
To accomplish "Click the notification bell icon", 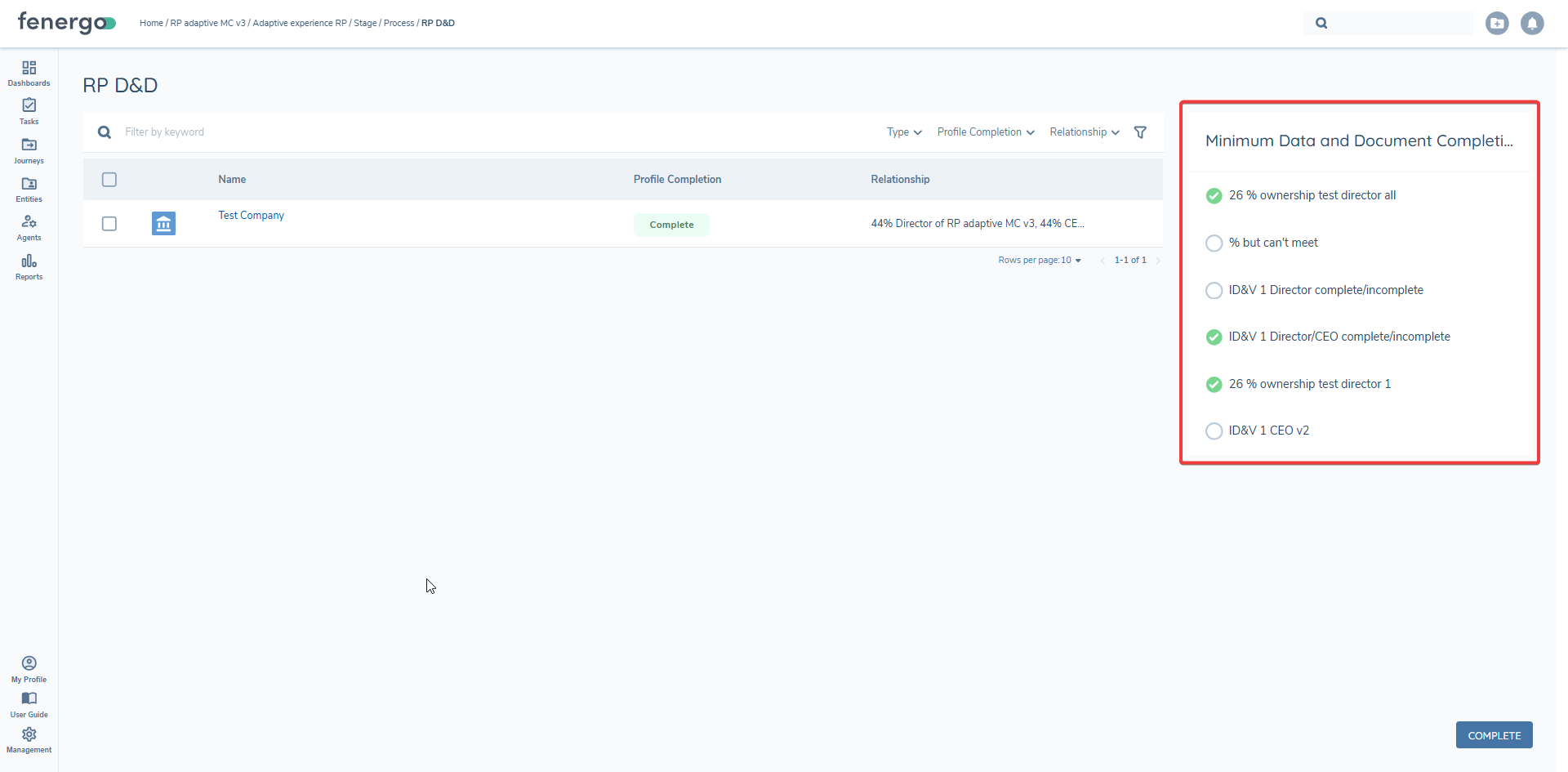I will (x=1532, y=24).
